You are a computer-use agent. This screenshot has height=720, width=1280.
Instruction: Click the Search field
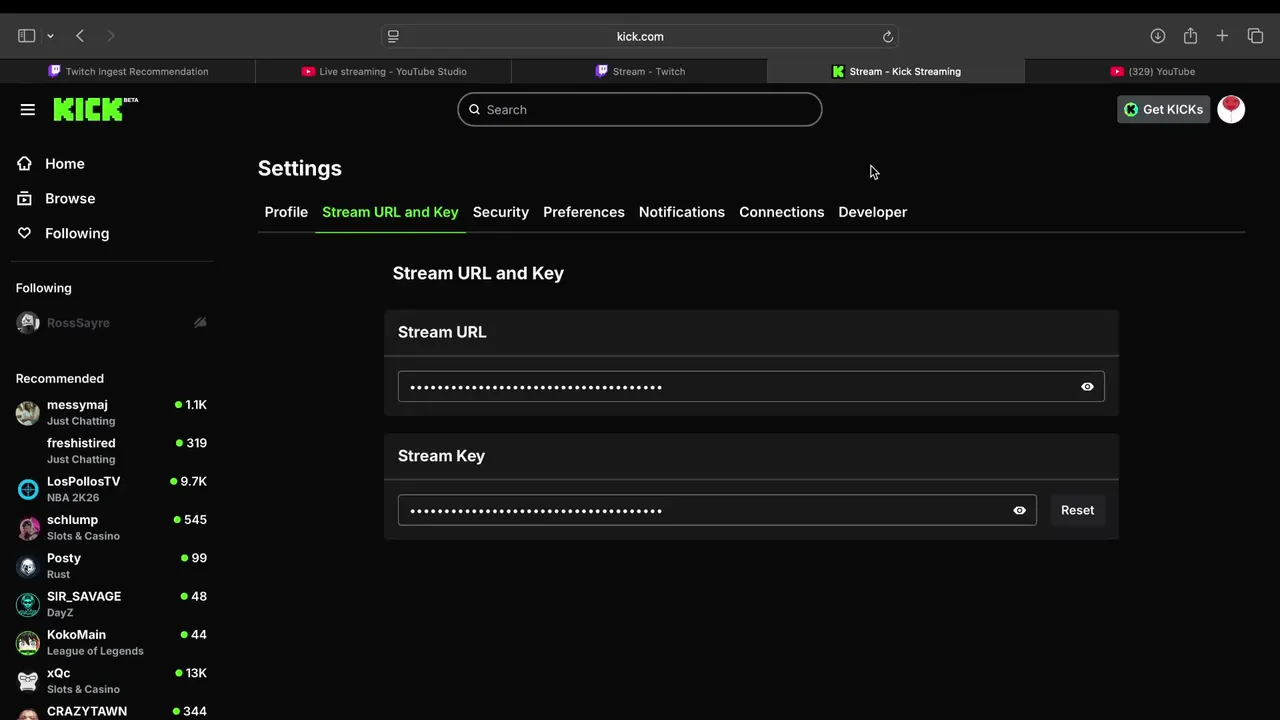click(x=640, y=110)
